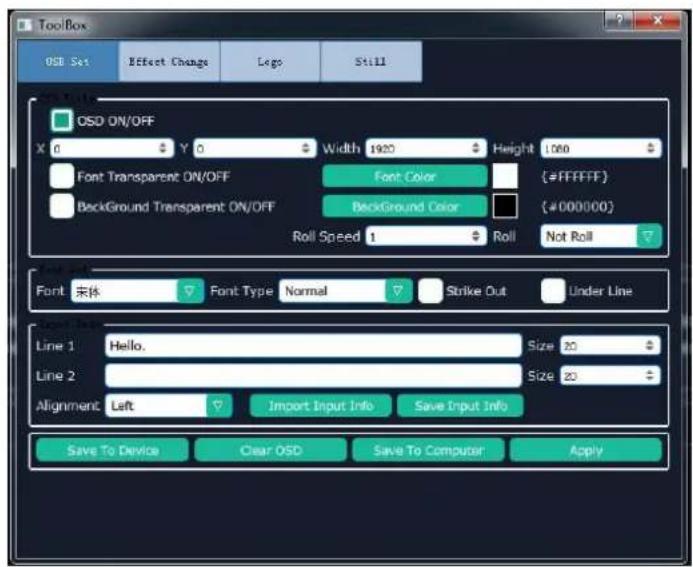Enable BackGround Transparent ON/OFF checkbox
The image size is (693, 567).
click(x=61, y=206)
